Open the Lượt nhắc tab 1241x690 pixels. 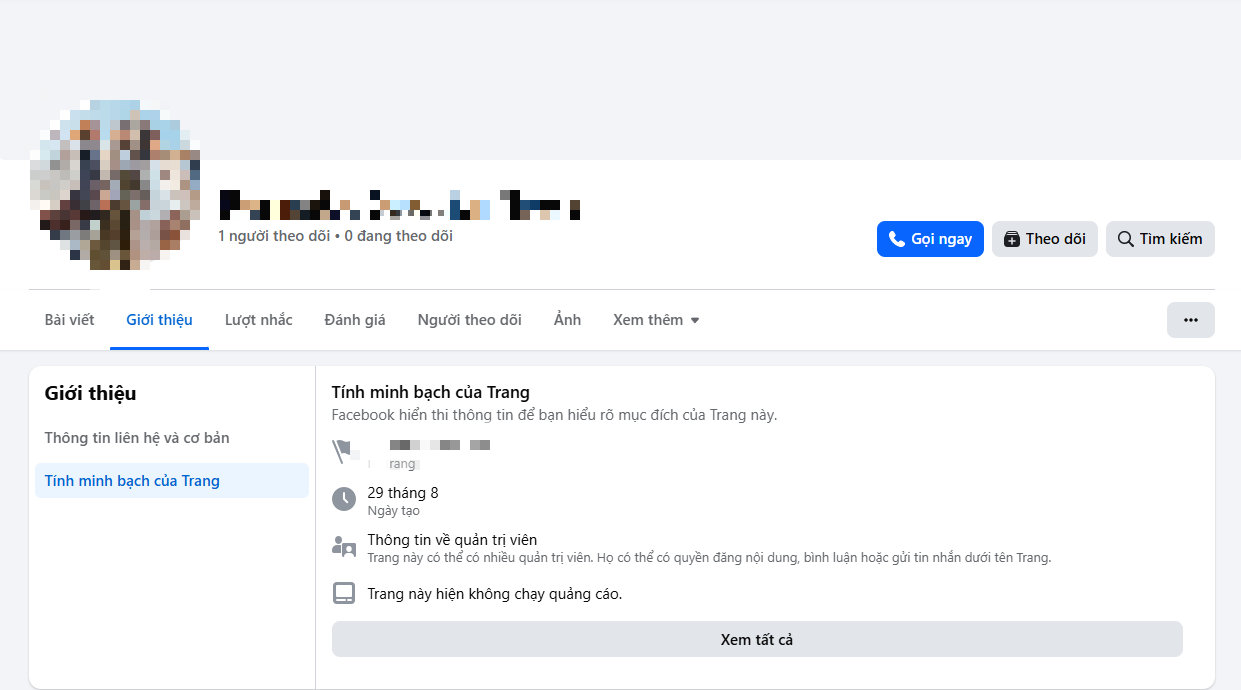[259, 320]
